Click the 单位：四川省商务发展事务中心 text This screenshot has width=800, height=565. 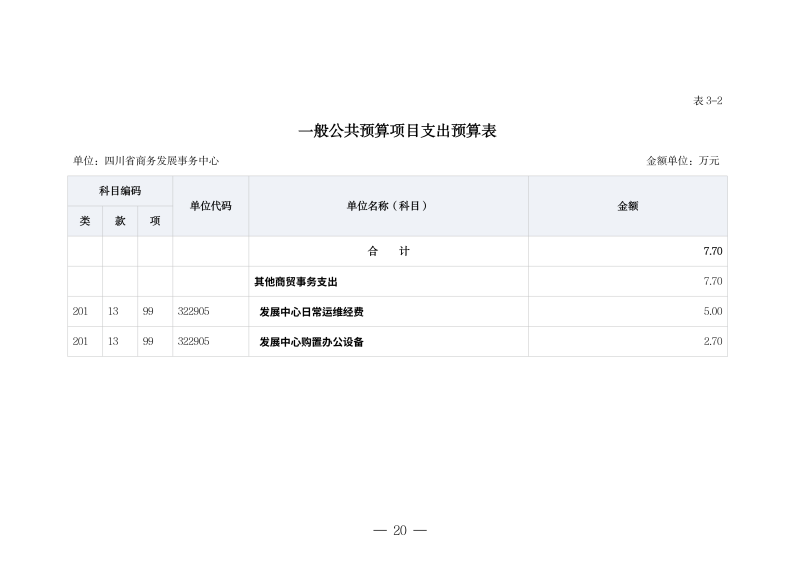tap(146, 160)
